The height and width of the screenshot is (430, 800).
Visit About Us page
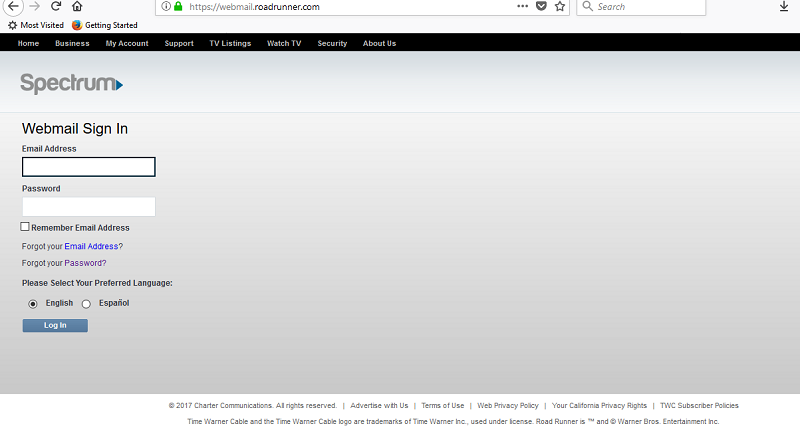[379, 43]
